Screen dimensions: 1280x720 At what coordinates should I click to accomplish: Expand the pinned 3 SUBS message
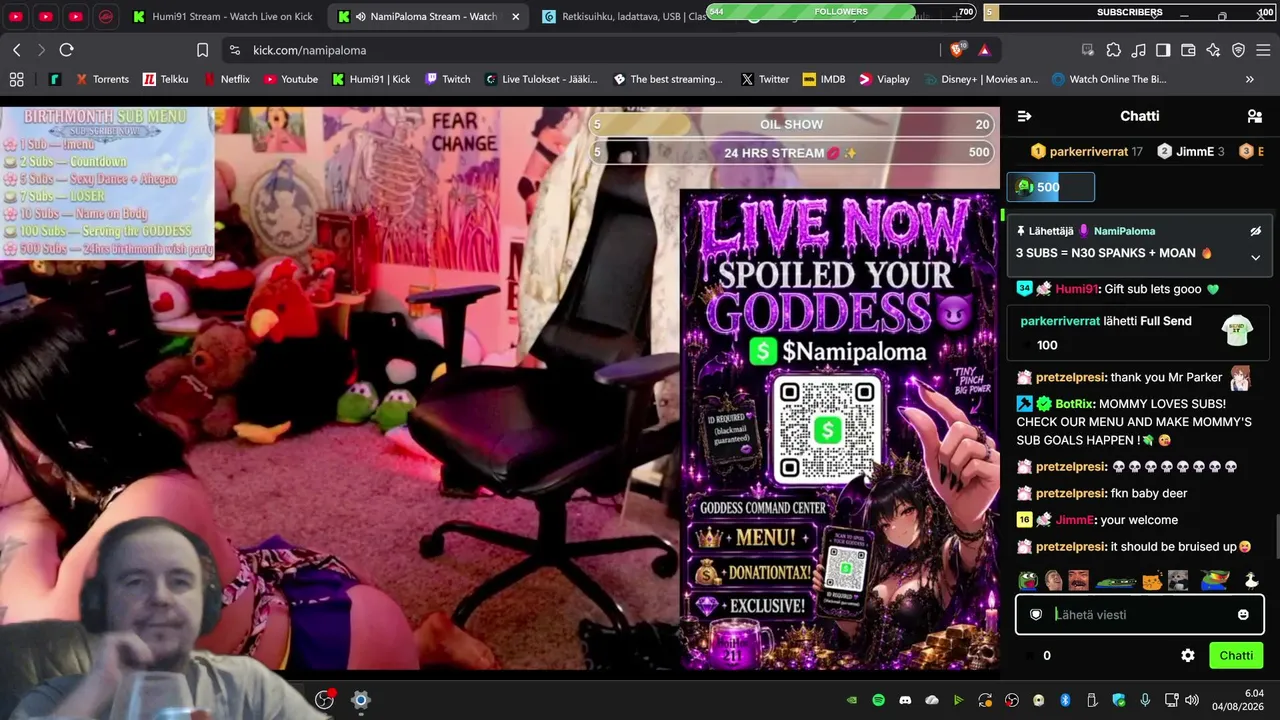point(1256,257)
